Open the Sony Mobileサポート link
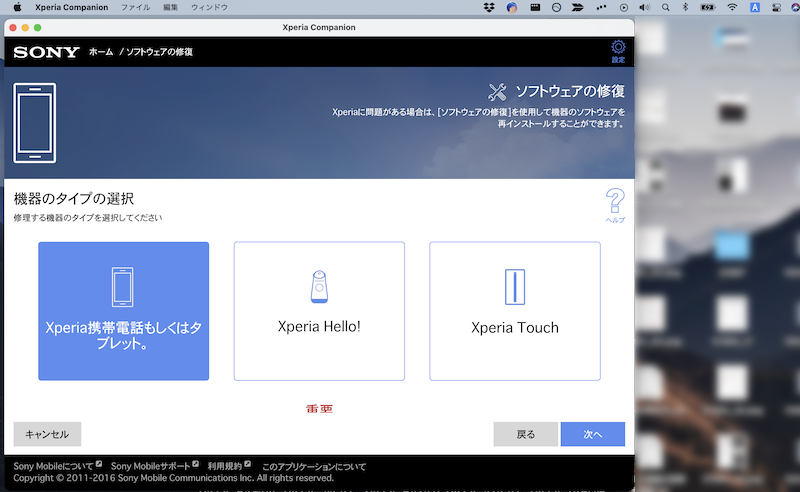800x492 pixels. [x=150, y=466]
